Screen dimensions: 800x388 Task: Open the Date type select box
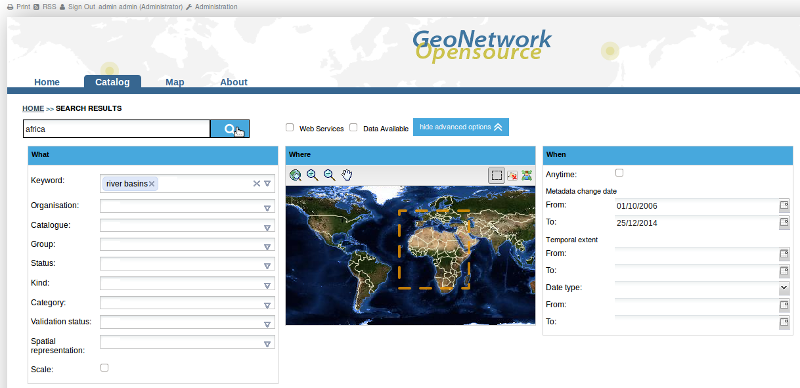(x=702, y=288)
